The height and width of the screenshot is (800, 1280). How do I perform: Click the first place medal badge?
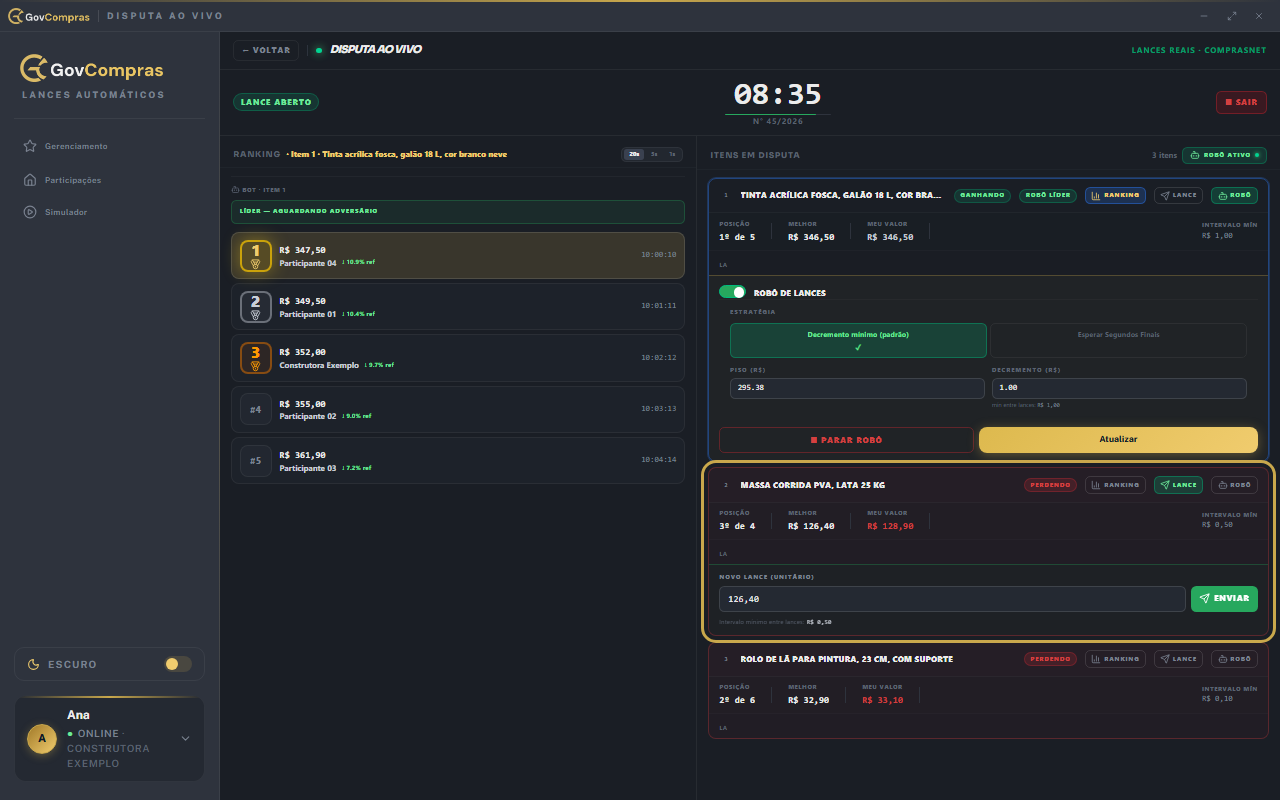click(x=256, y=256)
